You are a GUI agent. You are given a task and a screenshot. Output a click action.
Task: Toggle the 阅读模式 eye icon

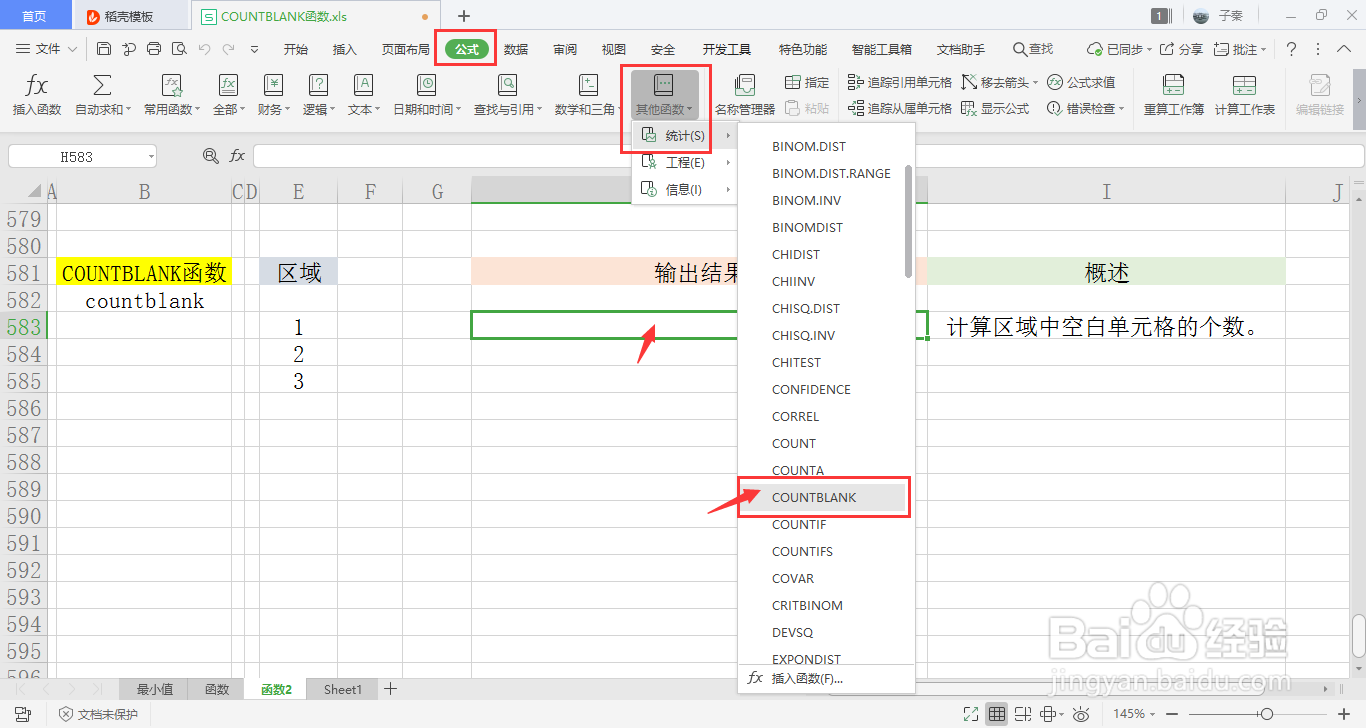[x=1080, y=713]
